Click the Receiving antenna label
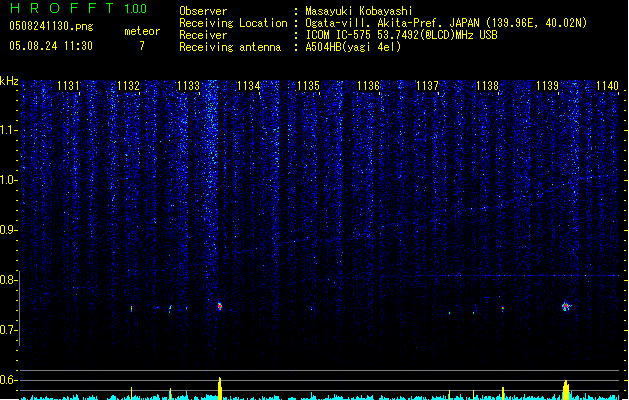This screenshot has height=400, width=629. click(230, 47)
